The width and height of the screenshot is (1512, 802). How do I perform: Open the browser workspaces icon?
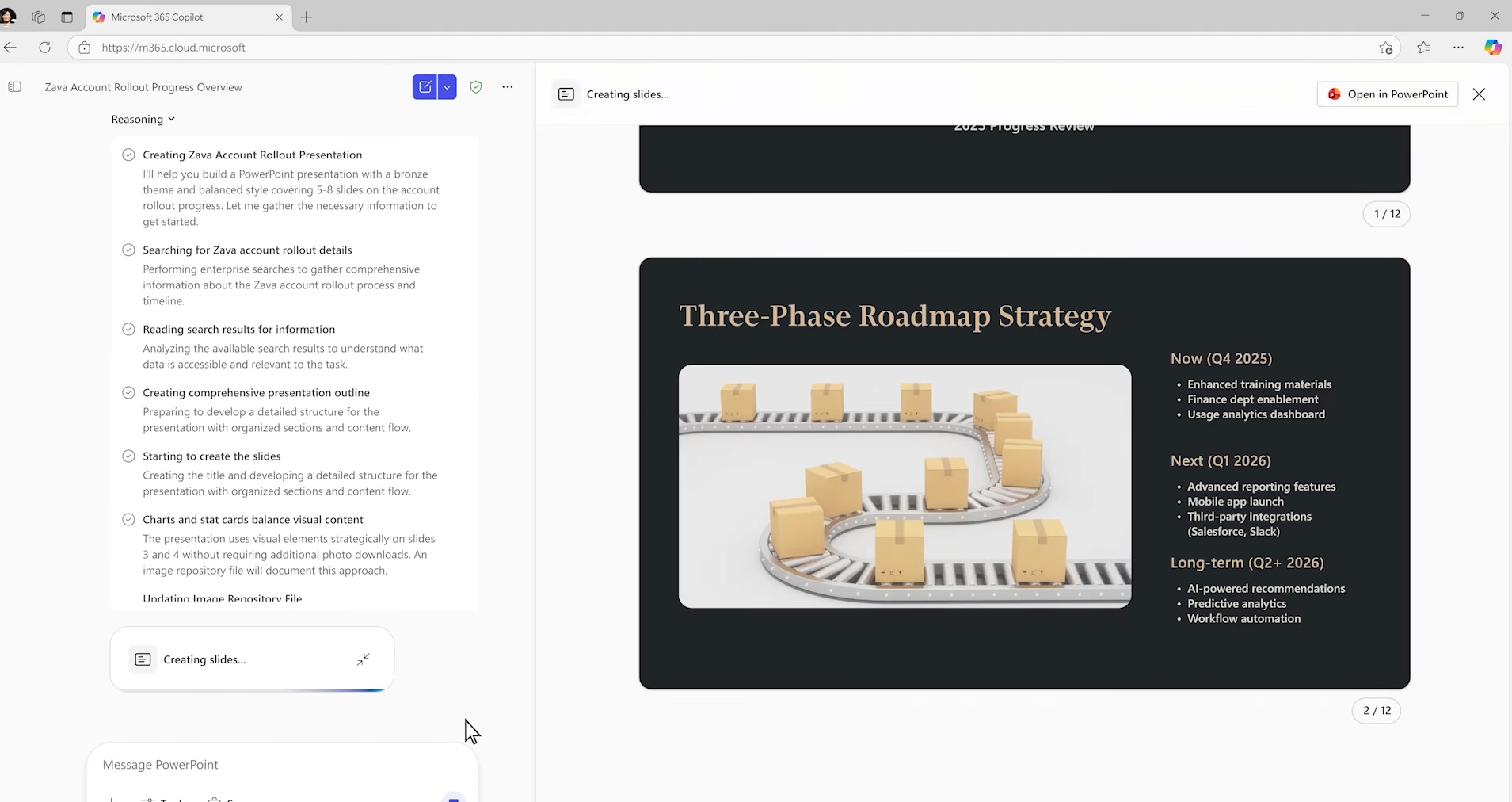[38, 17]
